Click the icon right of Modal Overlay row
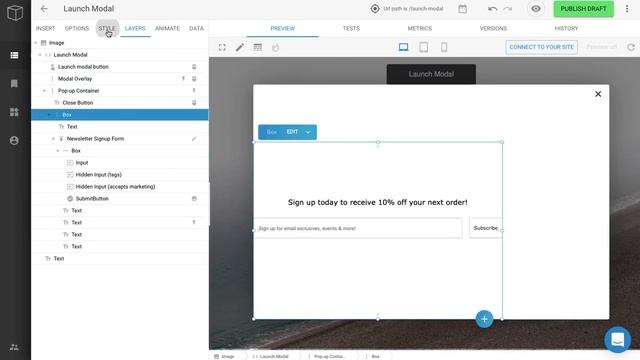This screenshot has height=360, width=640. pyautogui.click(x=194, y=78)
